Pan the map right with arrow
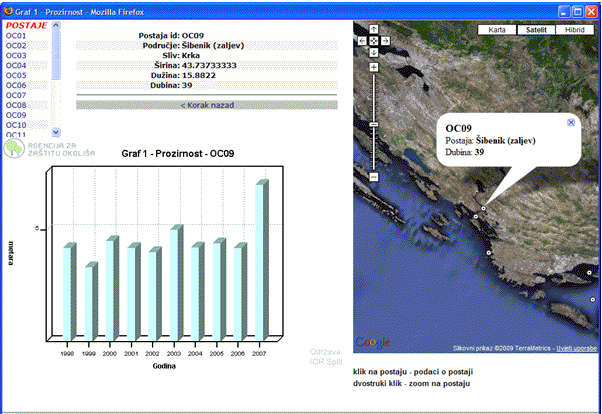 point(384,40)
